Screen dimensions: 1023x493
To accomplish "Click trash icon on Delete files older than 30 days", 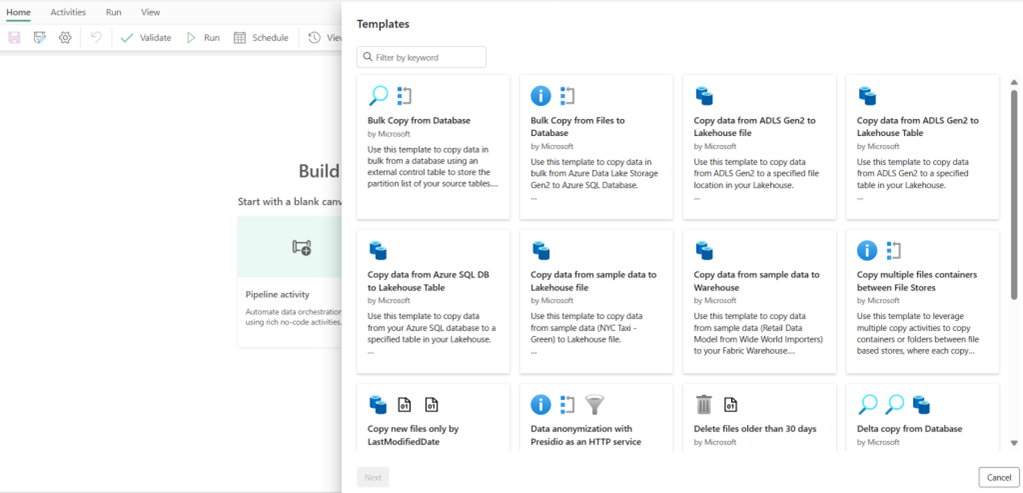I will 704,404.
